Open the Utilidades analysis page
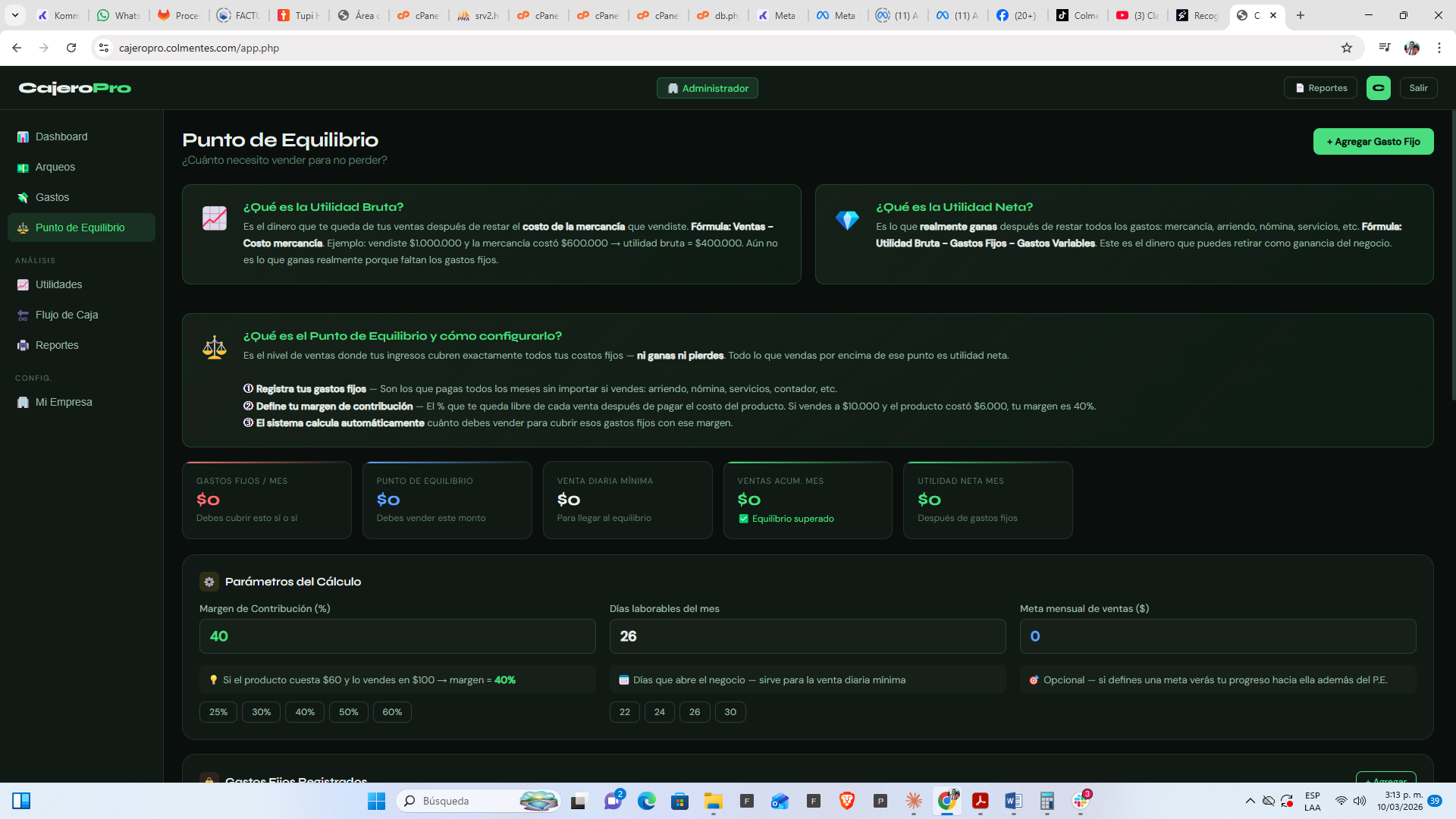This screenshot has width=1456, height=819. pos(58,284)
